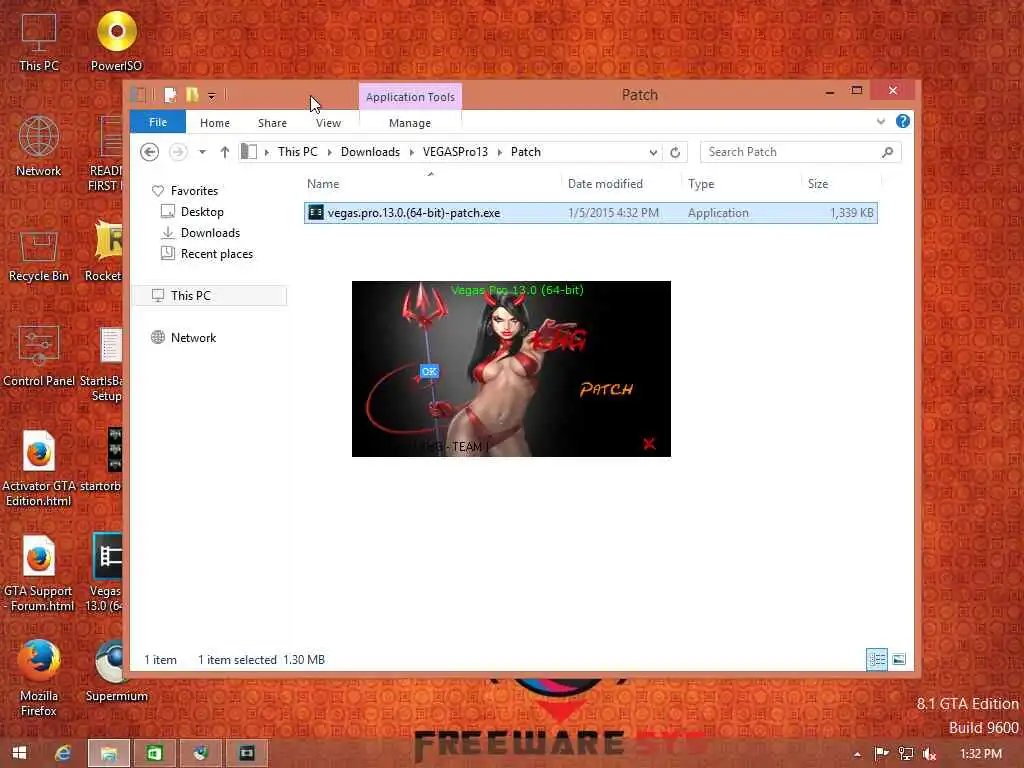The width and height of the screenshot is (1024, 768).
Task: Open the Control Panel desktop icon
Action: pyautogui.click(x=39, y=357)
